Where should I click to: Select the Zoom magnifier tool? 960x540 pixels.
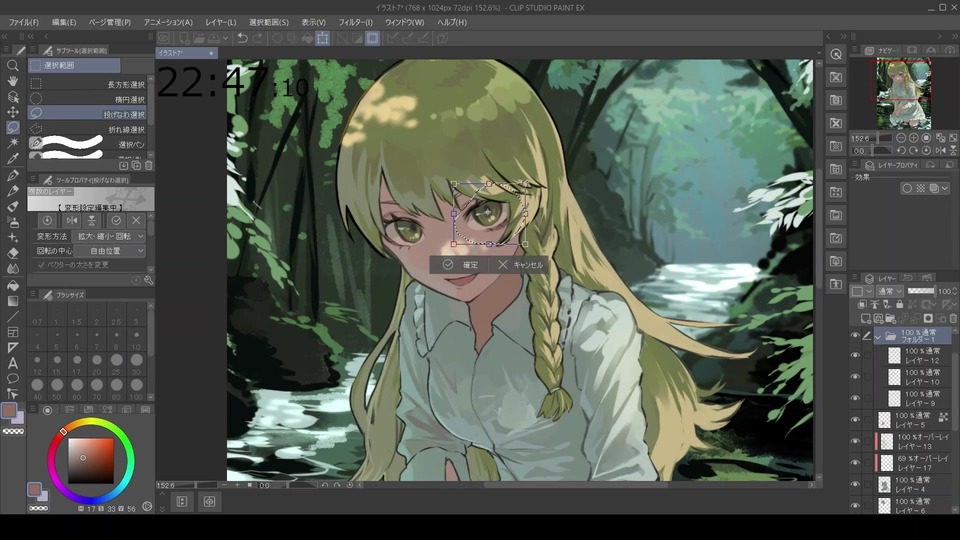tap(12, 66)
